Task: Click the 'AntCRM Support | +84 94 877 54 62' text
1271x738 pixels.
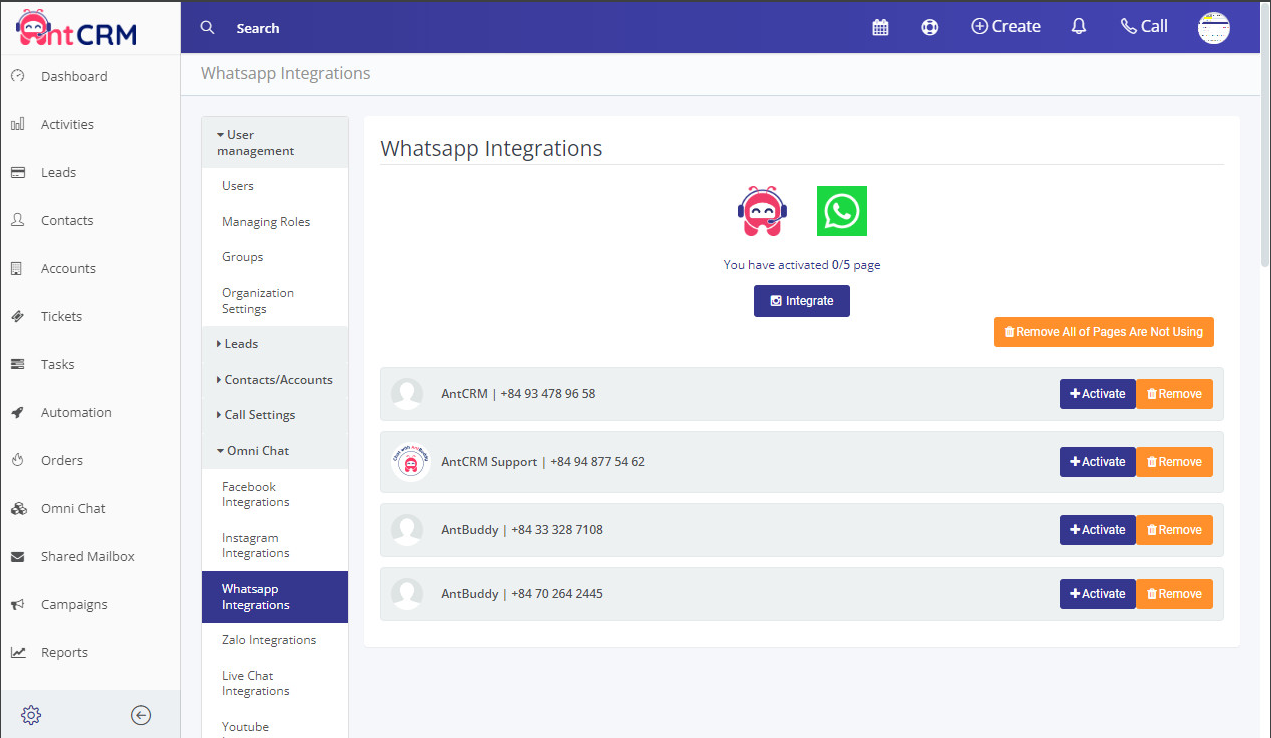Action: (x=543, y=462)
